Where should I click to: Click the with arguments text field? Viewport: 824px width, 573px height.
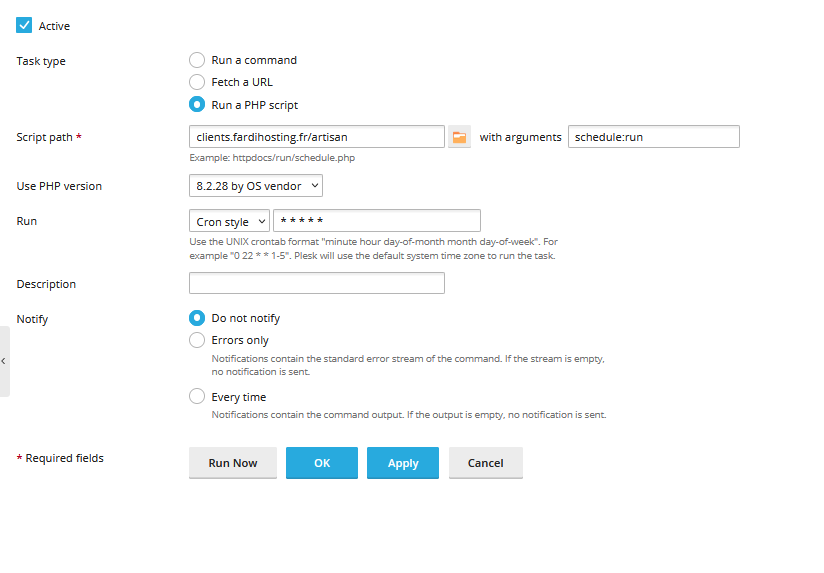click(x=653, y=137)
